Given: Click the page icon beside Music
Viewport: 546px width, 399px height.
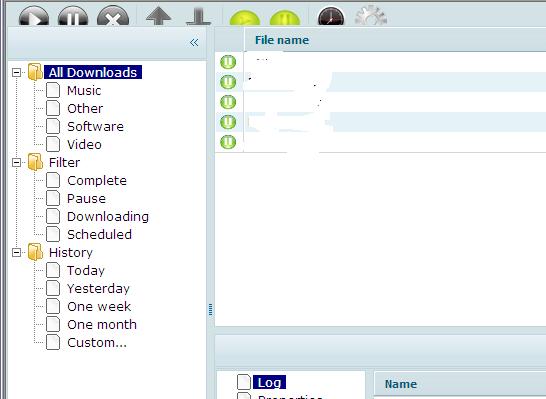Looking at the screenshot, I should pyautogui.click(x=53, y=90).
